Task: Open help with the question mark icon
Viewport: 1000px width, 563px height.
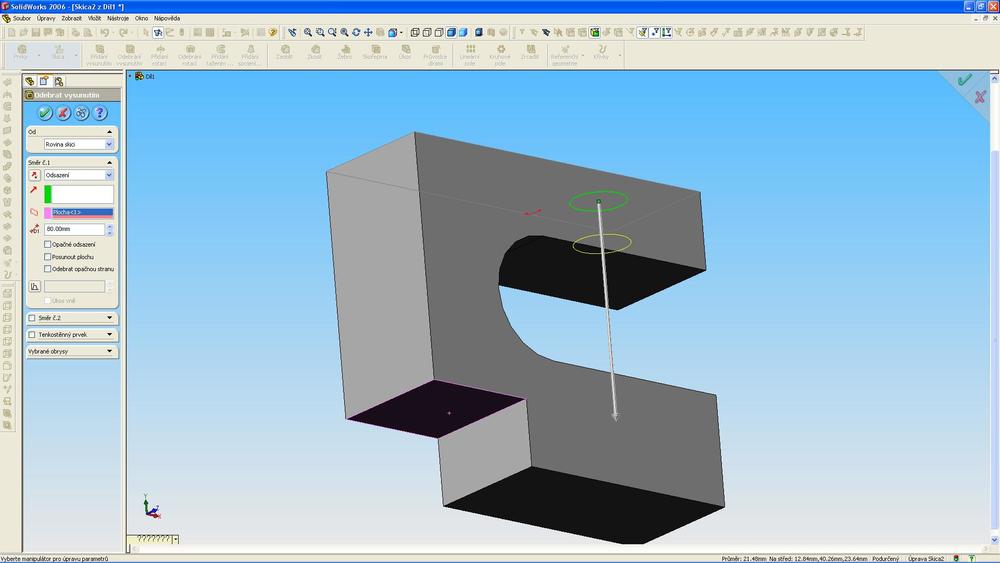Action: point(99,113)
